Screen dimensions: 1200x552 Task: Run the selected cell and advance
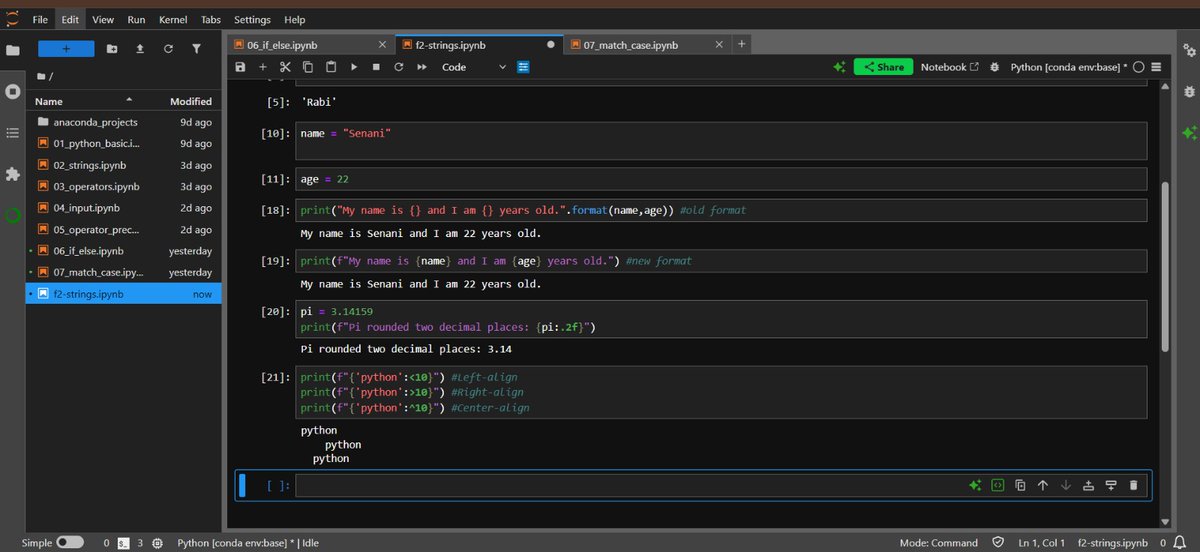tap(353, 67)
